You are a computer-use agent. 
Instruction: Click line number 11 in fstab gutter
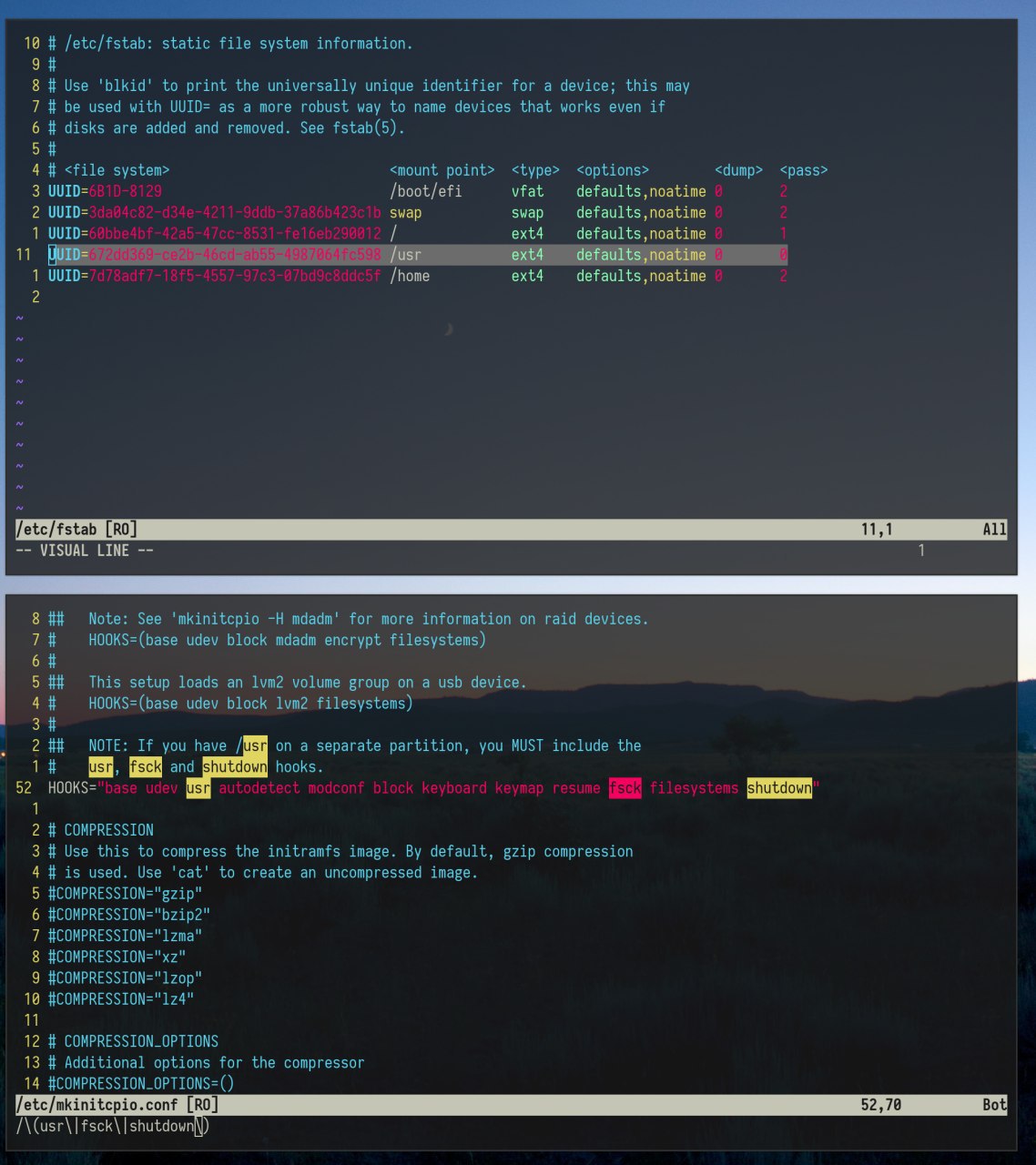coord(25,256)
